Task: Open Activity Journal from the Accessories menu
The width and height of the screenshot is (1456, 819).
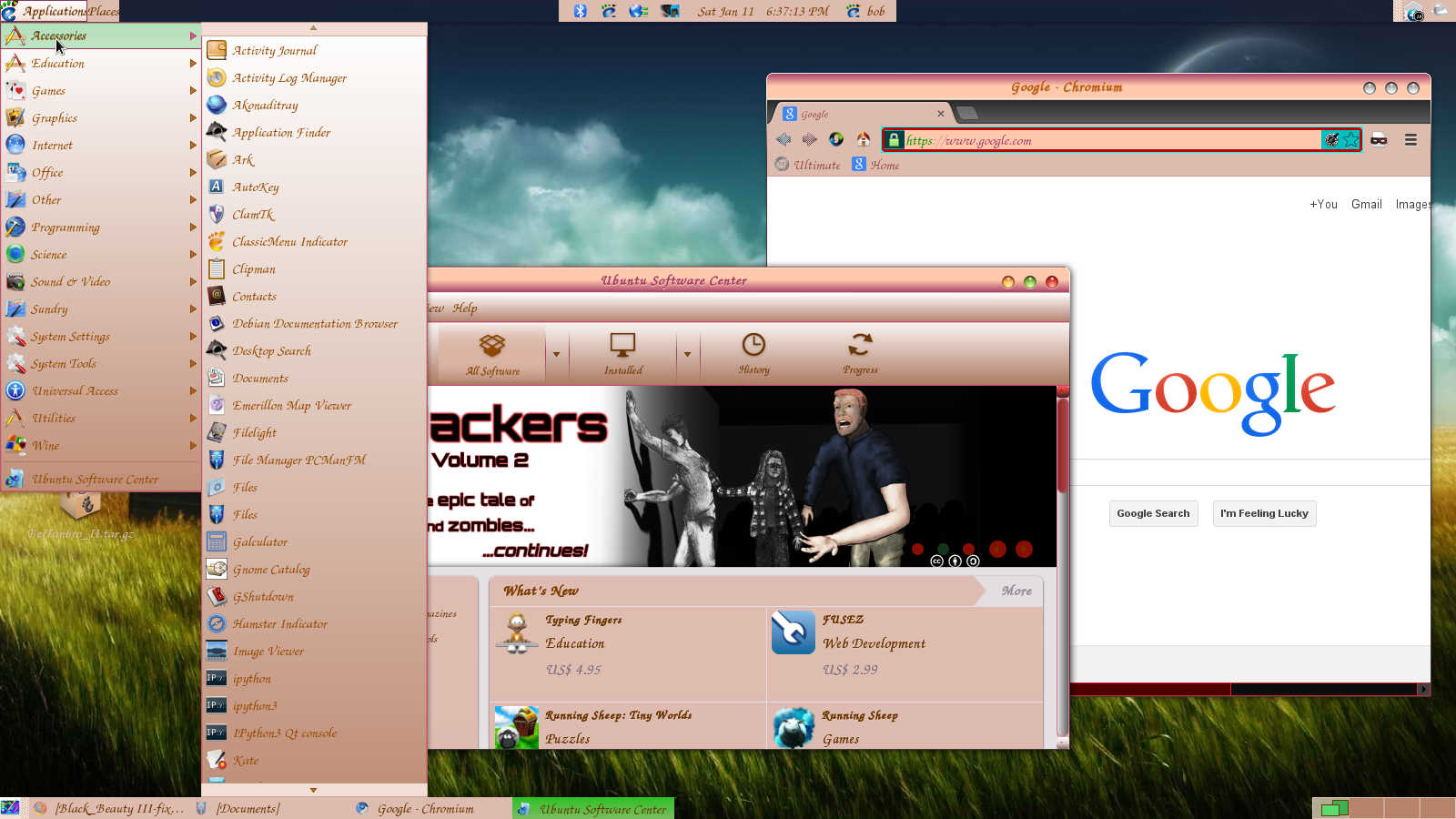Action: 314,51
